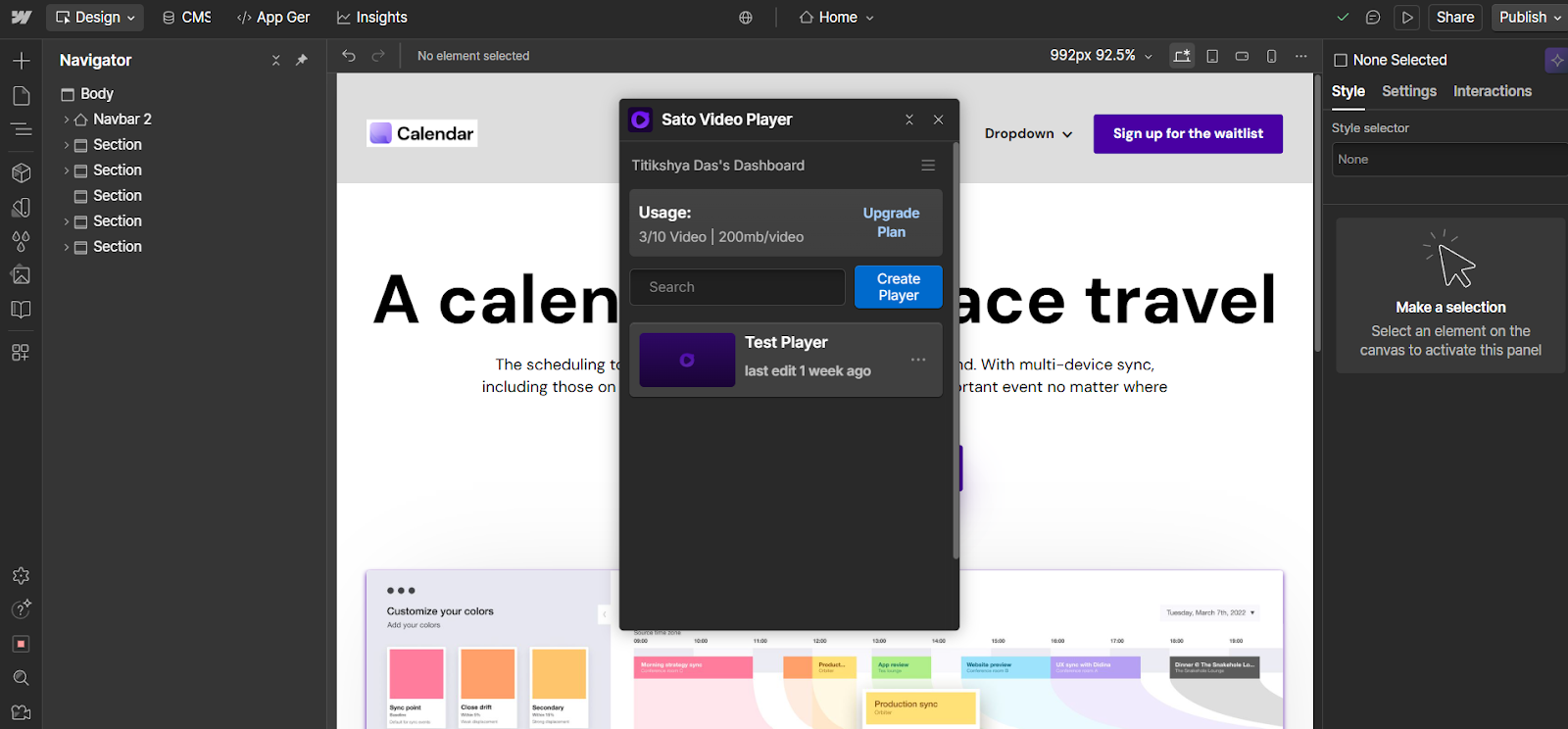Click the Search field in Sato dashboard
Screen dimensions: 1568x729
point(738,287)
